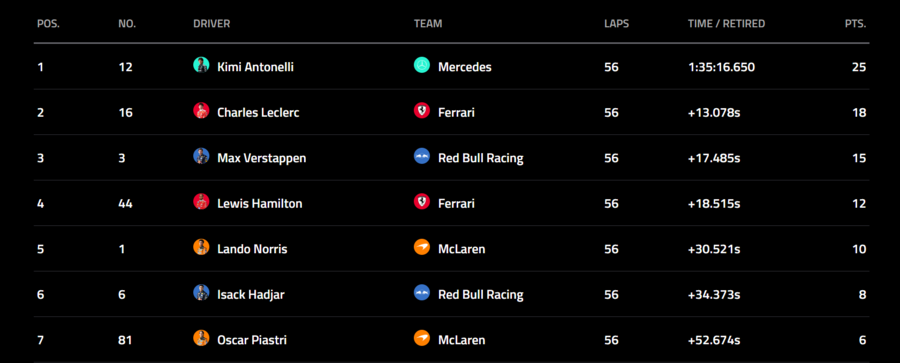Open Red Bull Racing team link for Hadjar
The height and width of the screenshot is (363, 900).
click(480, 295)
